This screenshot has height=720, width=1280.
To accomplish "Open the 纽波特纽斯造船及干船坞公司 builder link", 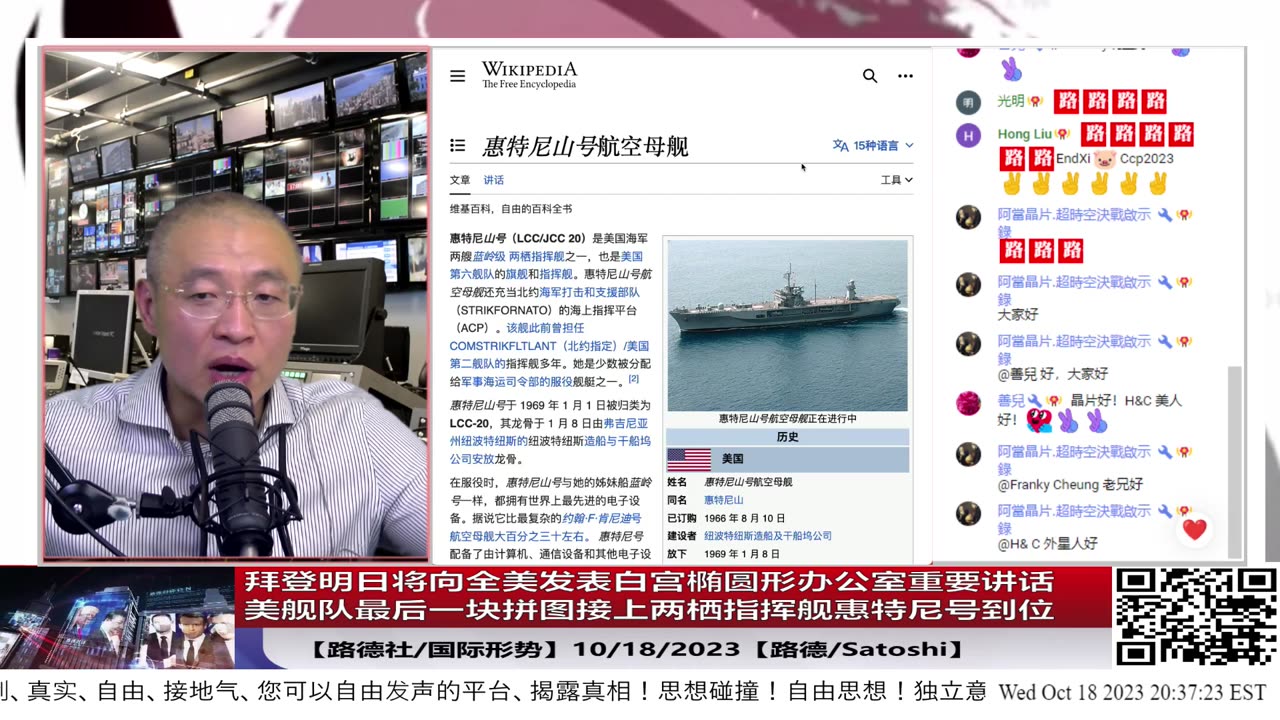I will point(768,536).
